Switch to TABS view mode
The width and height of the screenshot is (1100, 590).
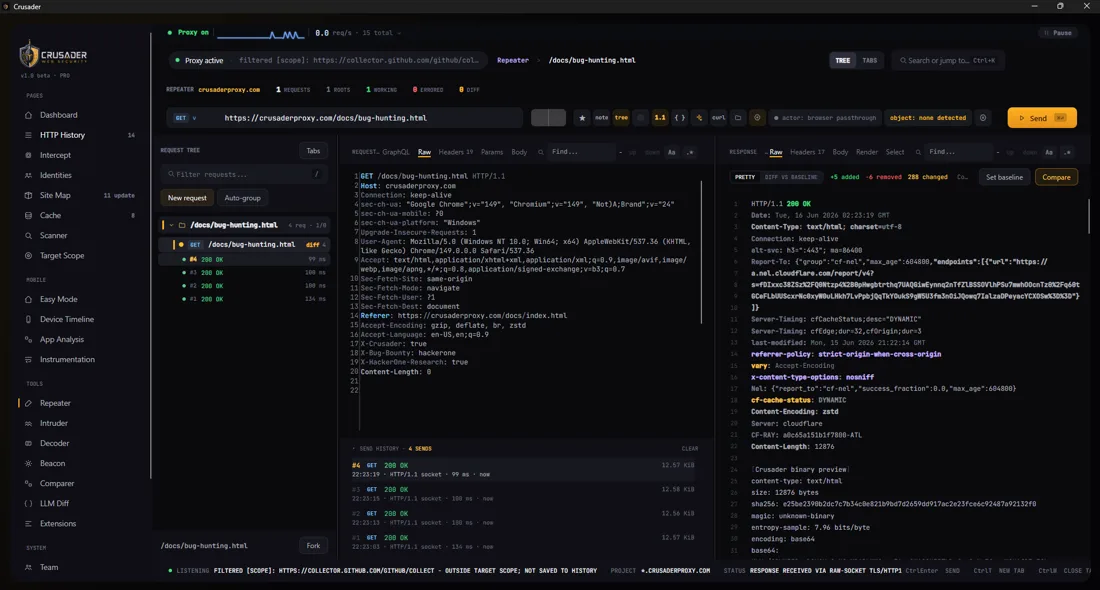(x=869, y=60)
